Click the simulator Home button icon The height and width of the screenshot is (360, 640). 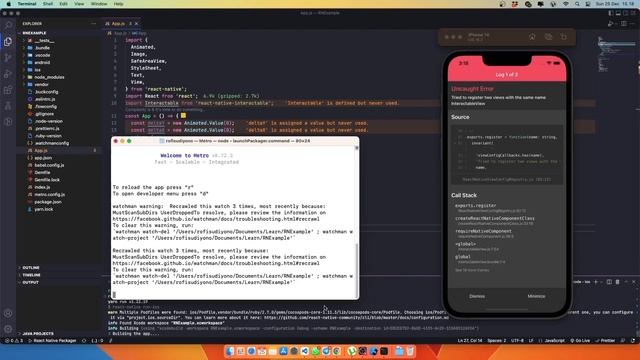[x=532, y=37]
